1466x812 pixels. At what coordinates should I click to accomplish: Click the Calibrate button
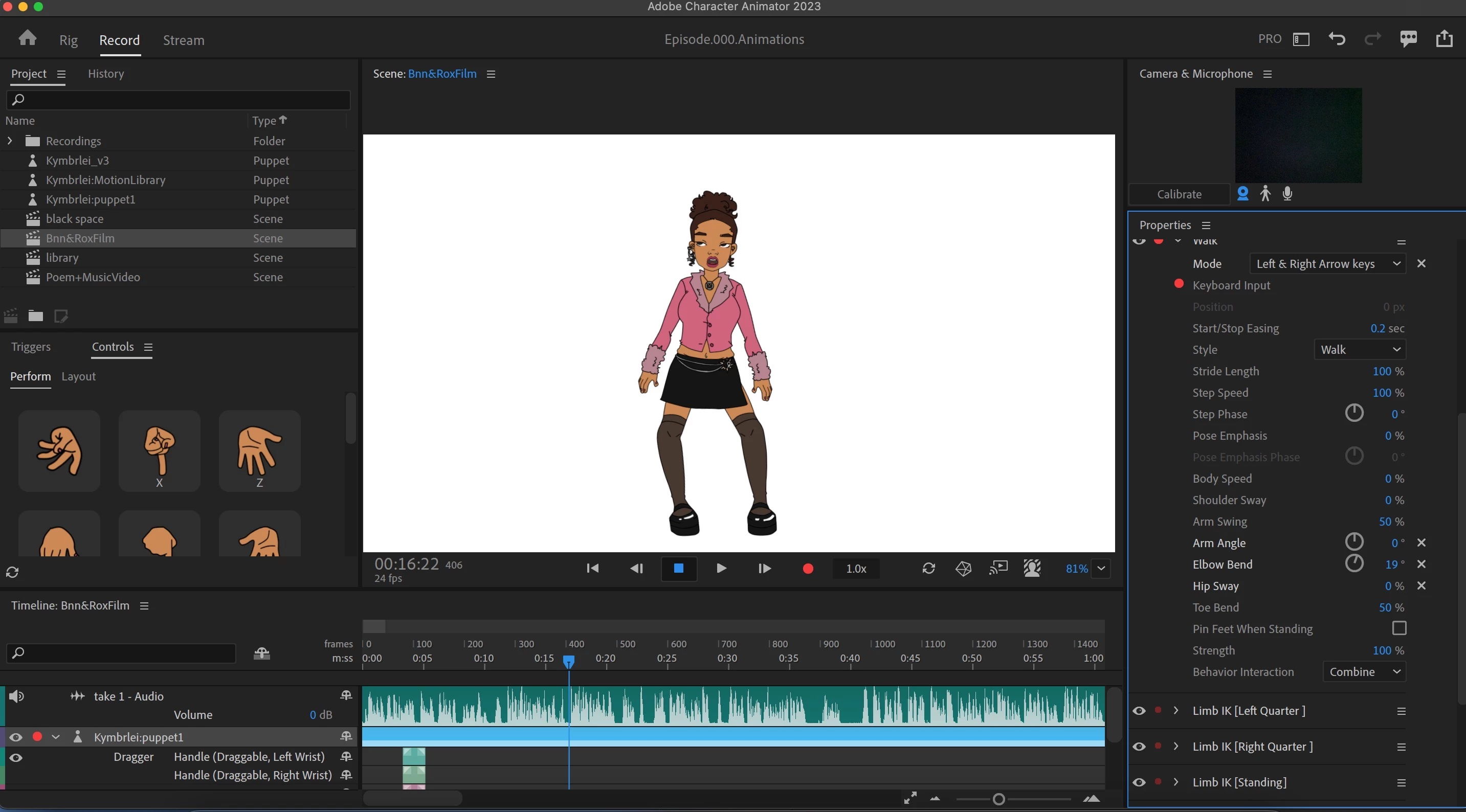pos(1179,194)
